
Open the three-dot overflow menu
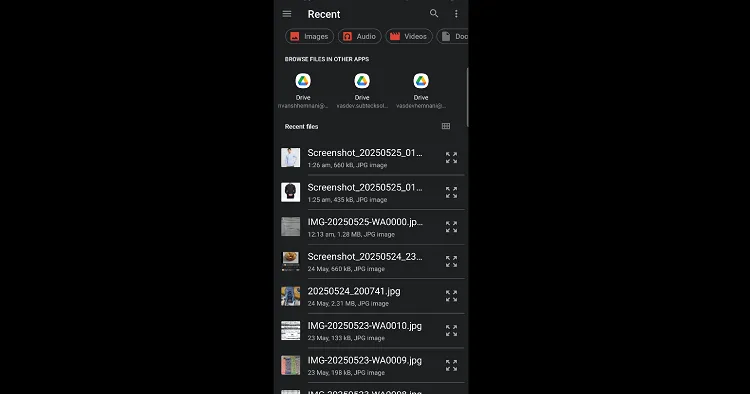pos(456,14)
